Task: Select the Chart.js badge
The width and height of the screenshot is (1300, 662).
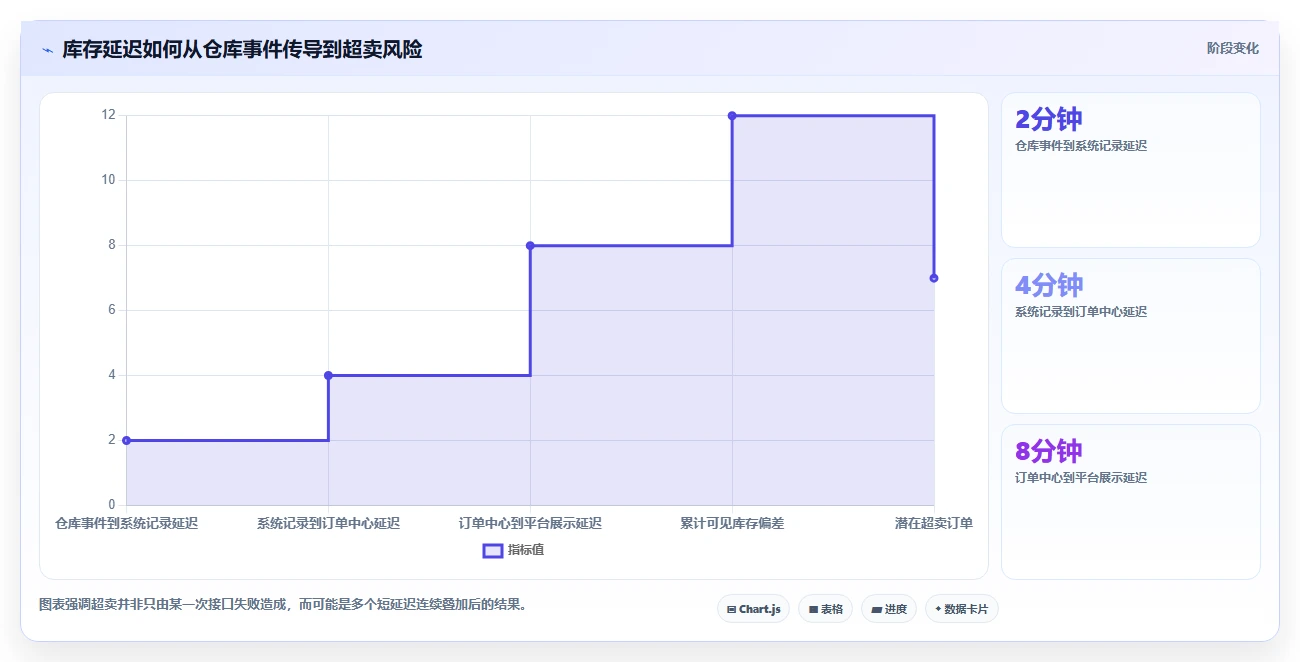Action: 754,609
